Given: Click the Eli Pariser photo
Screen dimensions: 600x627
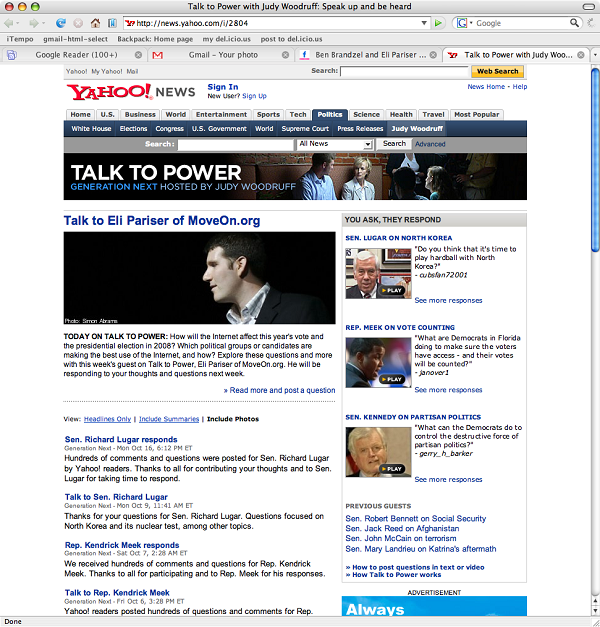Looking at the screenshot, I should (200, 278).
